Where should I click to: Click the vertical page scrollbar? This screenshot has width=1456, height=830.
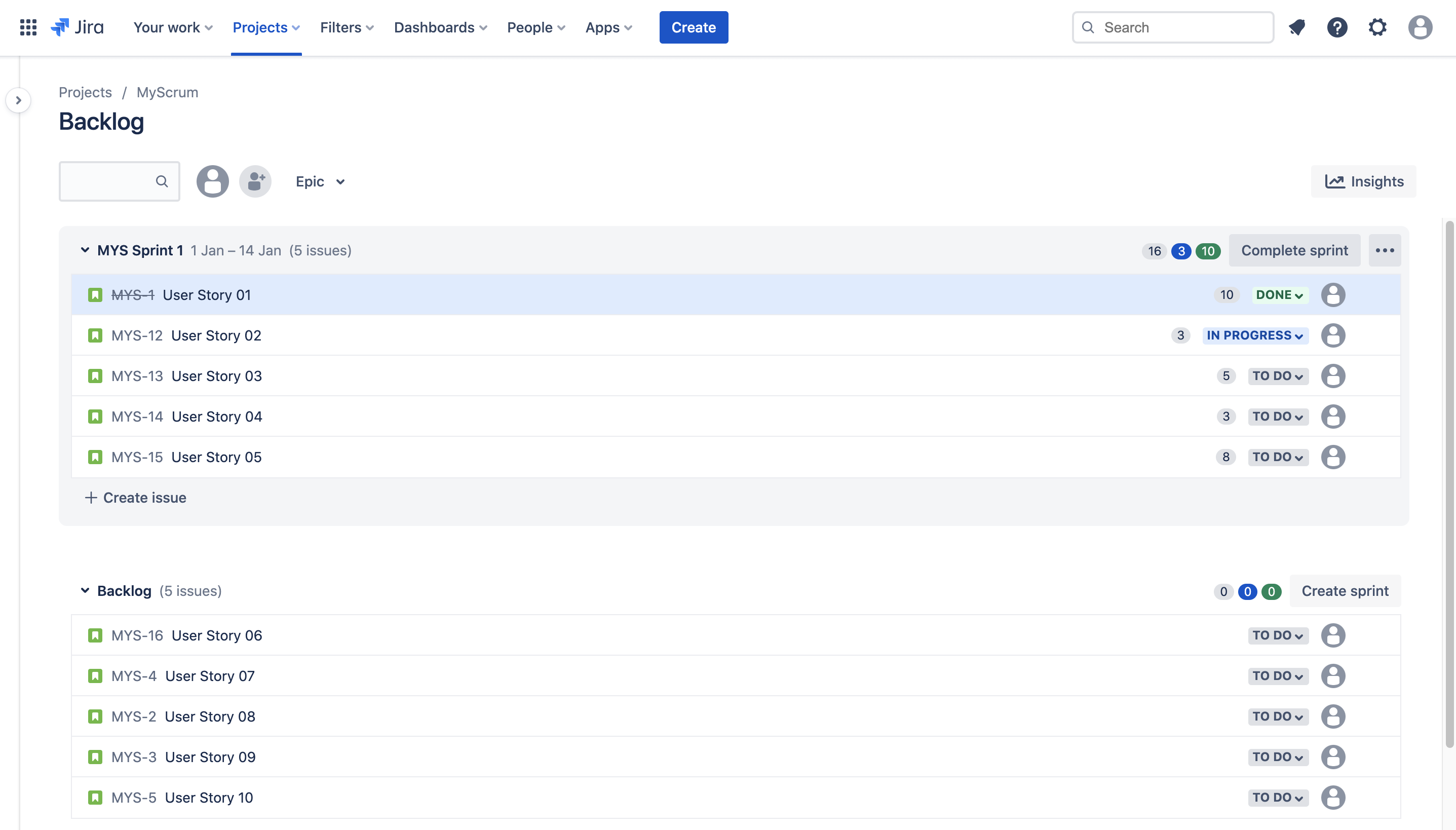[x=1449, y=484]
